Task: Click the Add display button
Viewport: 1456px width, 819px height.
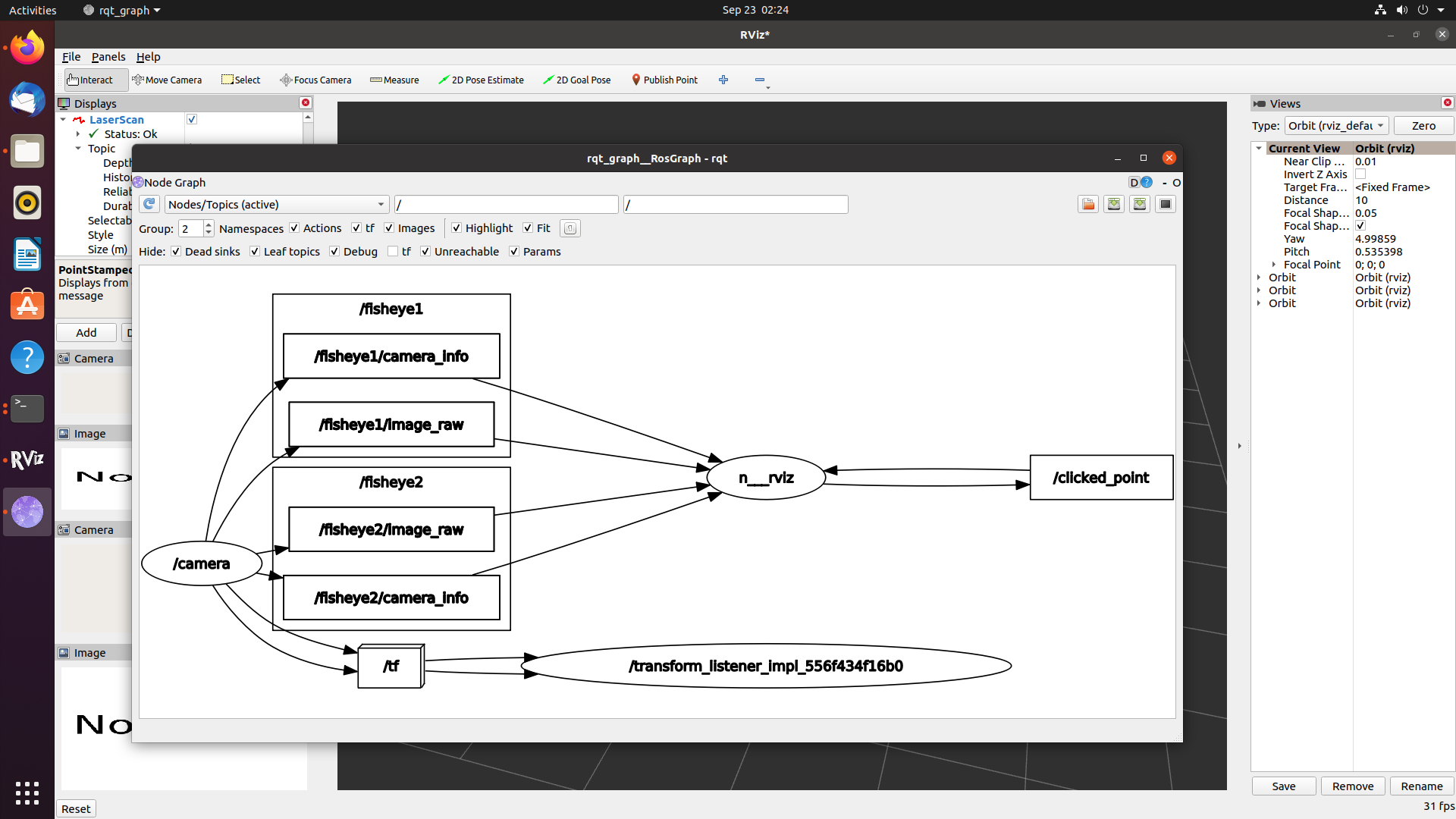Action: [86, 333]
